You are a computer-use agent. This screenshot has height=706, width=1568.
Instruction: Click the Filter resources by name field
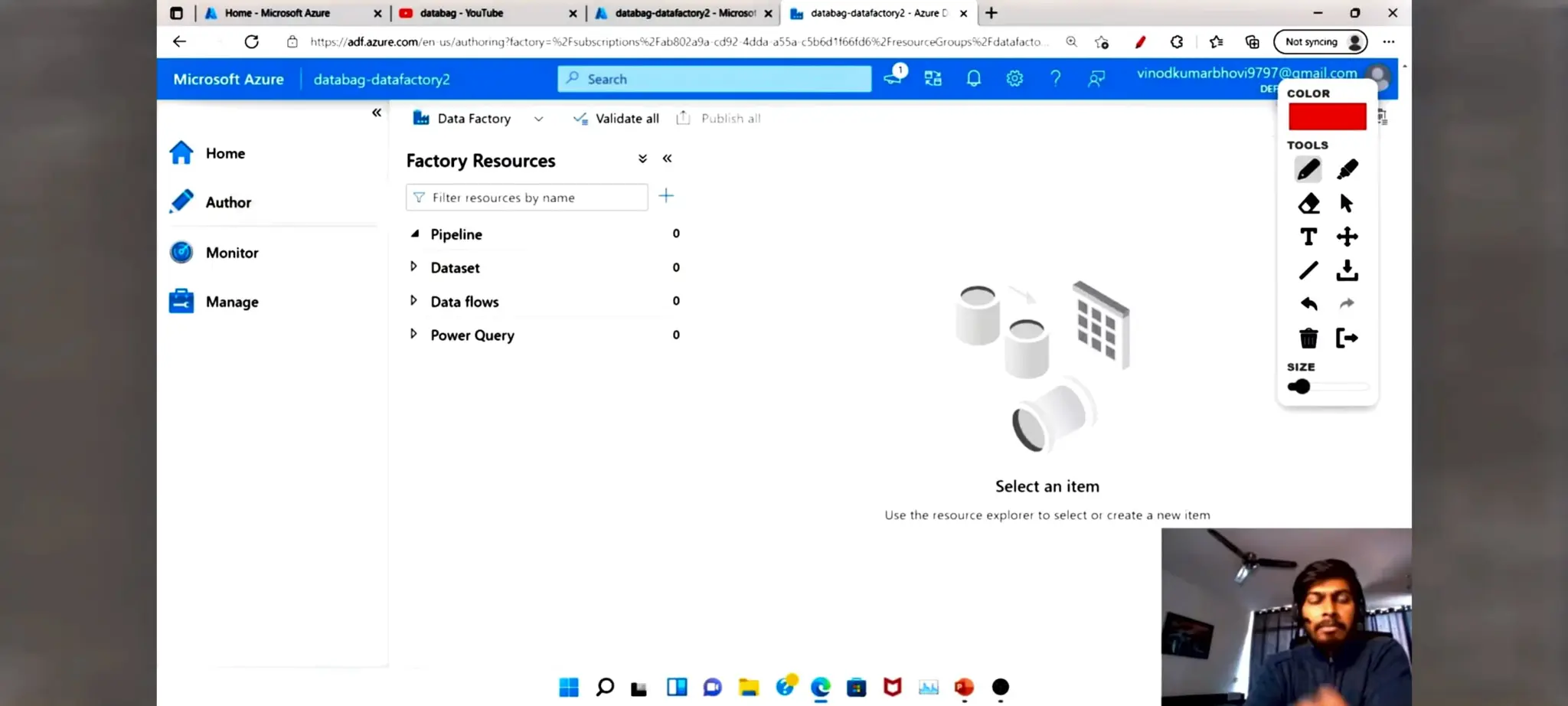527,198
